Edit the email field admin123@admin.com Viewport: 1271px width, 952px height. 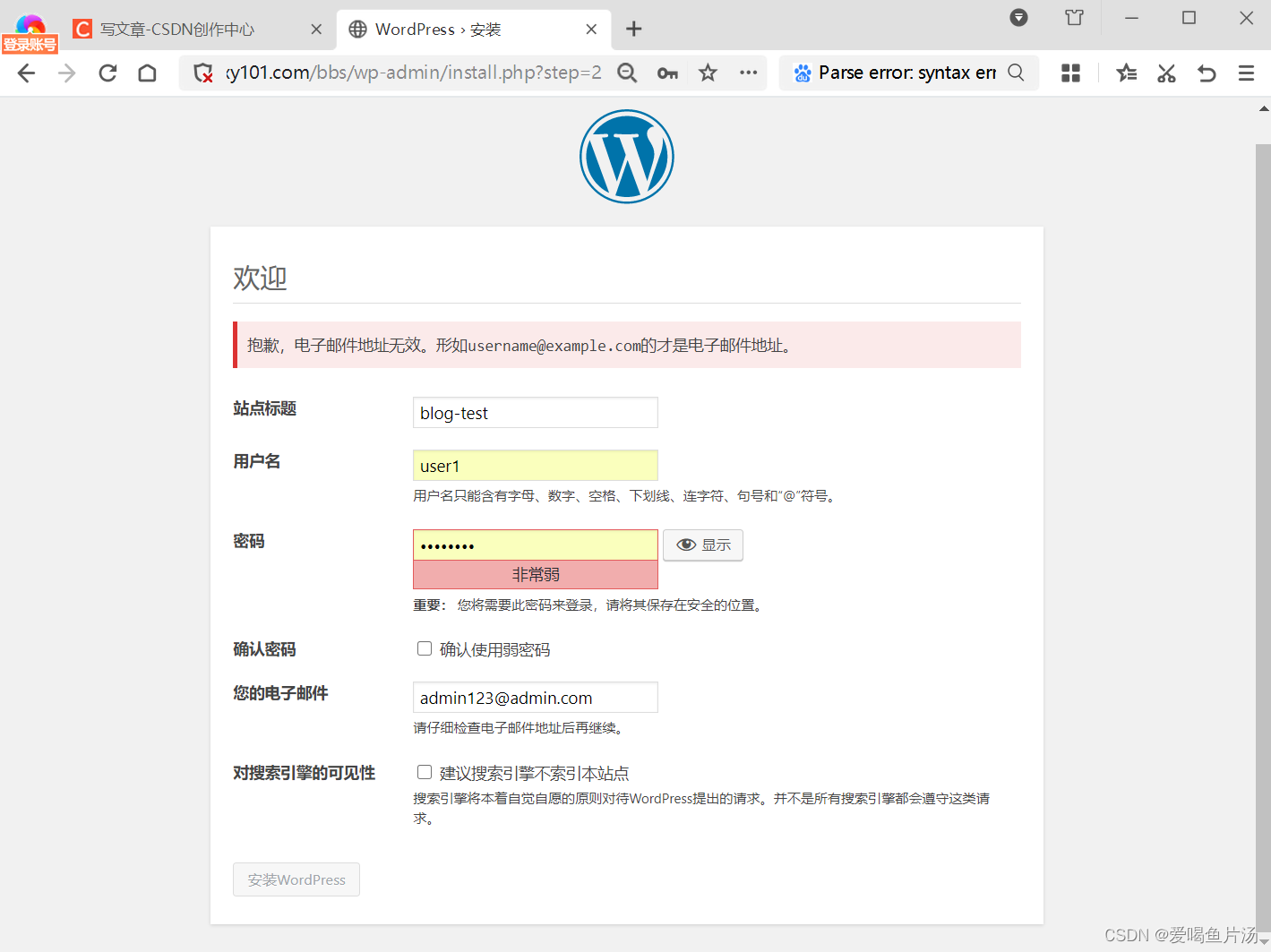536,698
